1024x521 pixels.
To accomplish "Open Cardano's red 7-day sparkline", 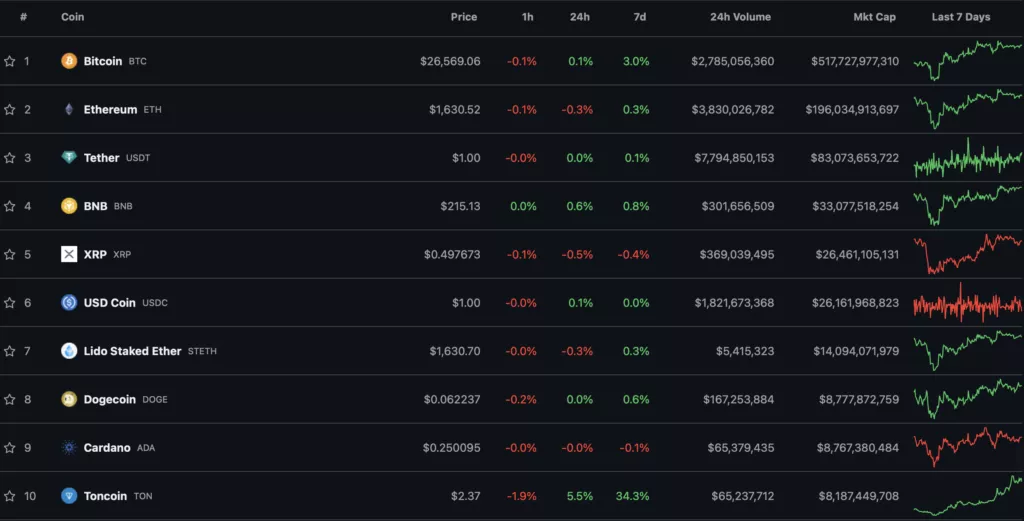I will coord(968,447).
